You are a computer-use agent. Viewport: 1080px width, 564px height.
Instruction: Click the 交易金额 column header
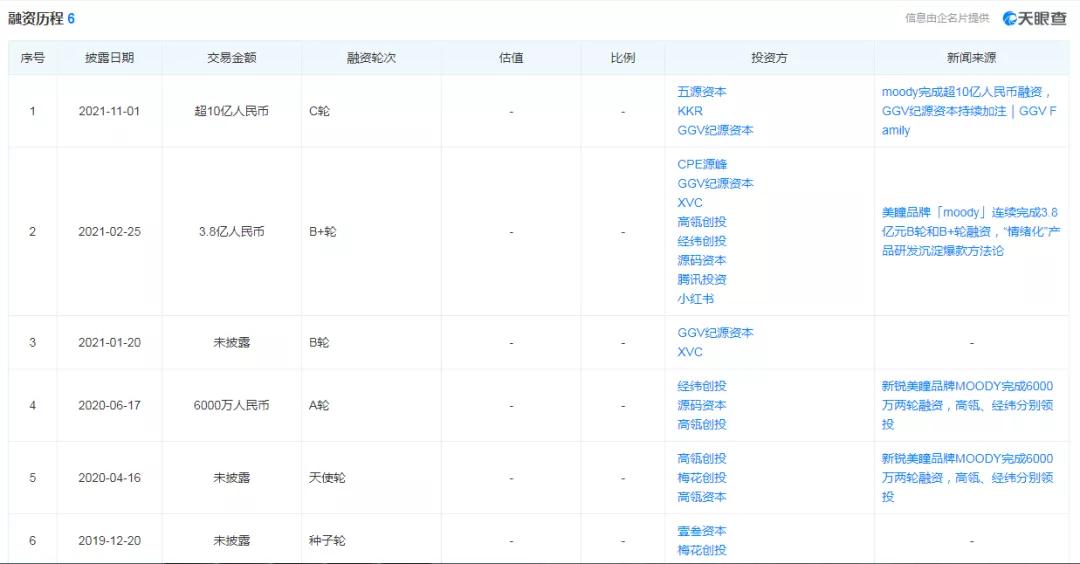(x=231, y=58)
